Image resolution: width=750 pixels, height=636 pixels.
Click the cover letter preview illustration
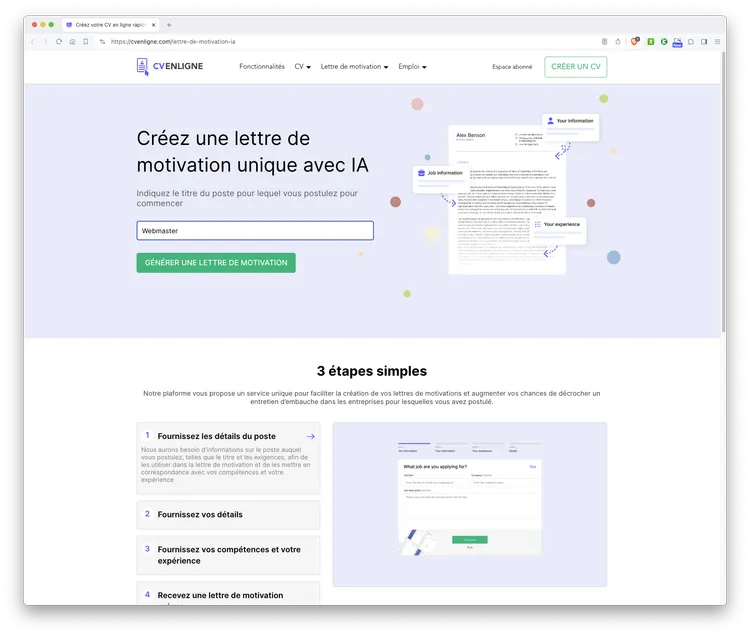click(507, 199)
